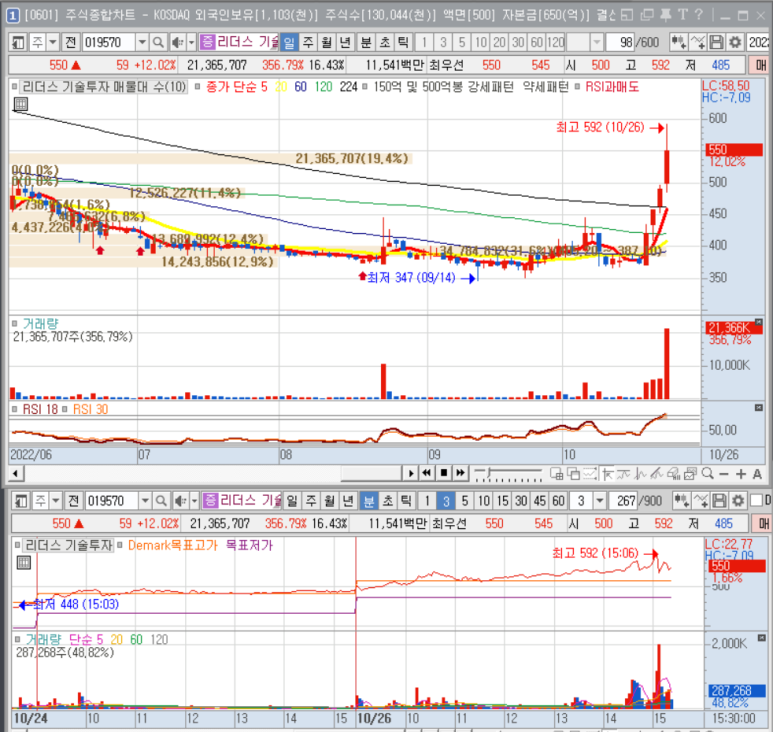Click crosshair cursor tool in bottom toolbar
Screen dimensions: 773x732
coord(607,474)
